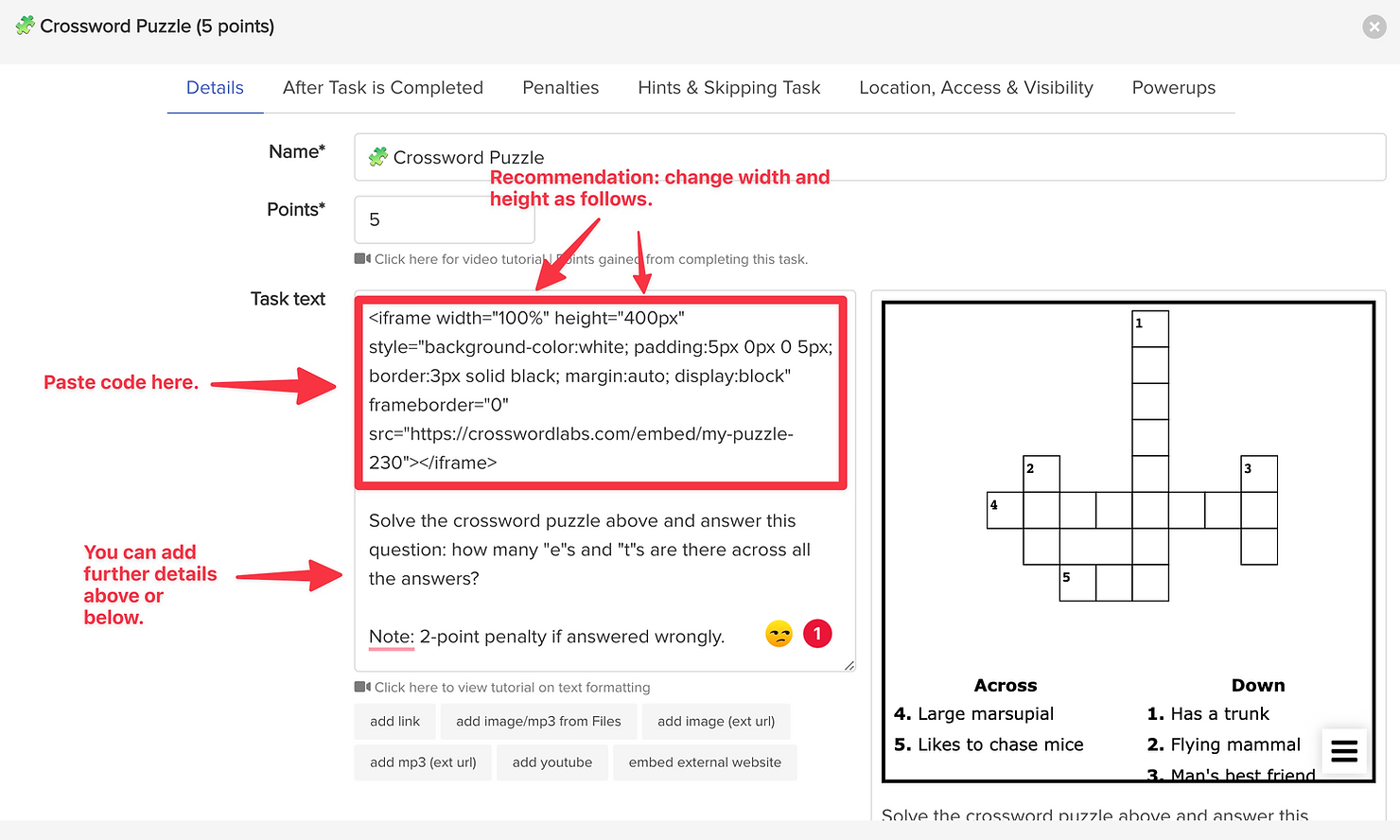Switch to After Task is Completed tab

tap(383, 88)
